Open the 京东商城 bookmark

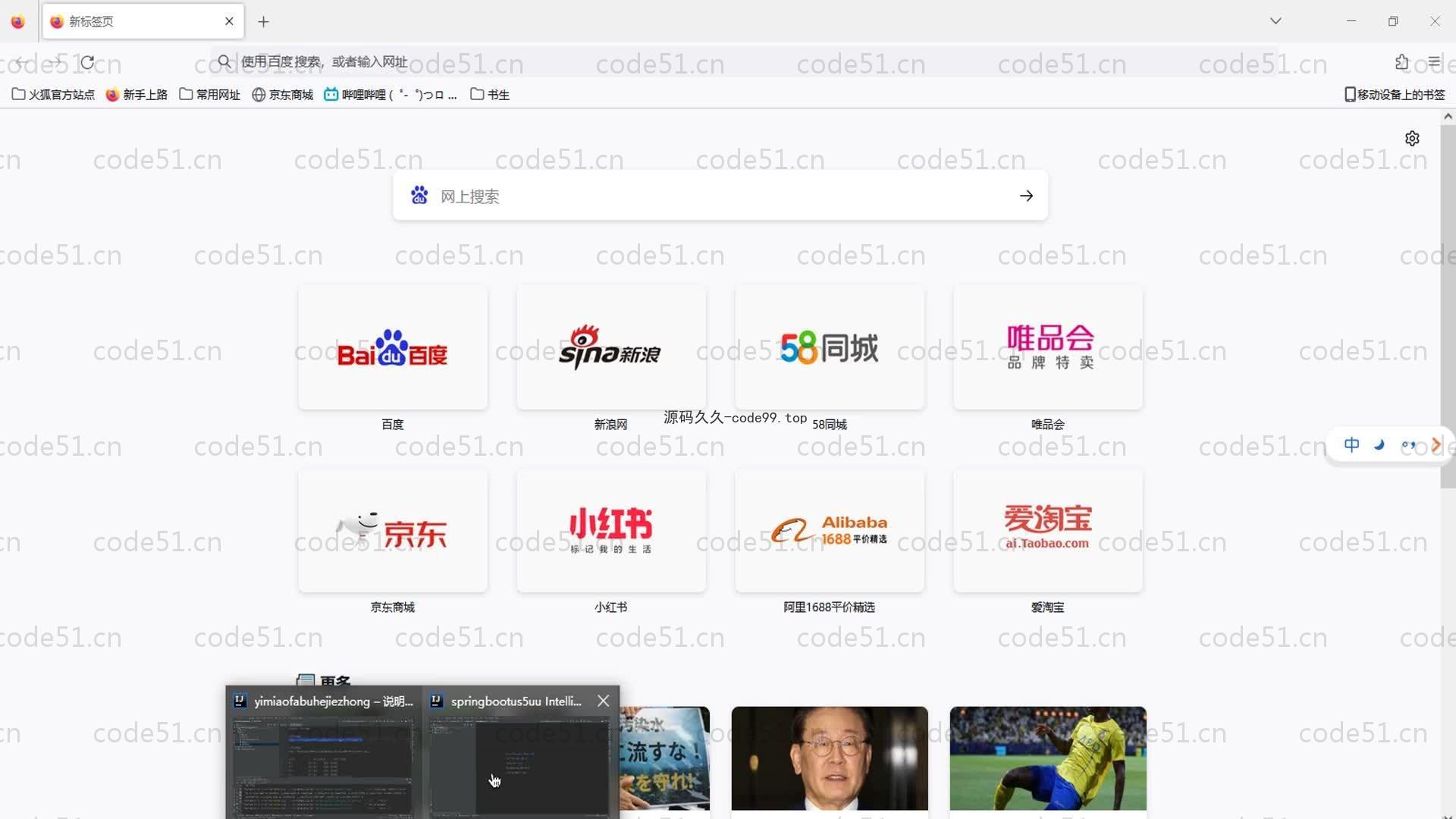(282, 95)
